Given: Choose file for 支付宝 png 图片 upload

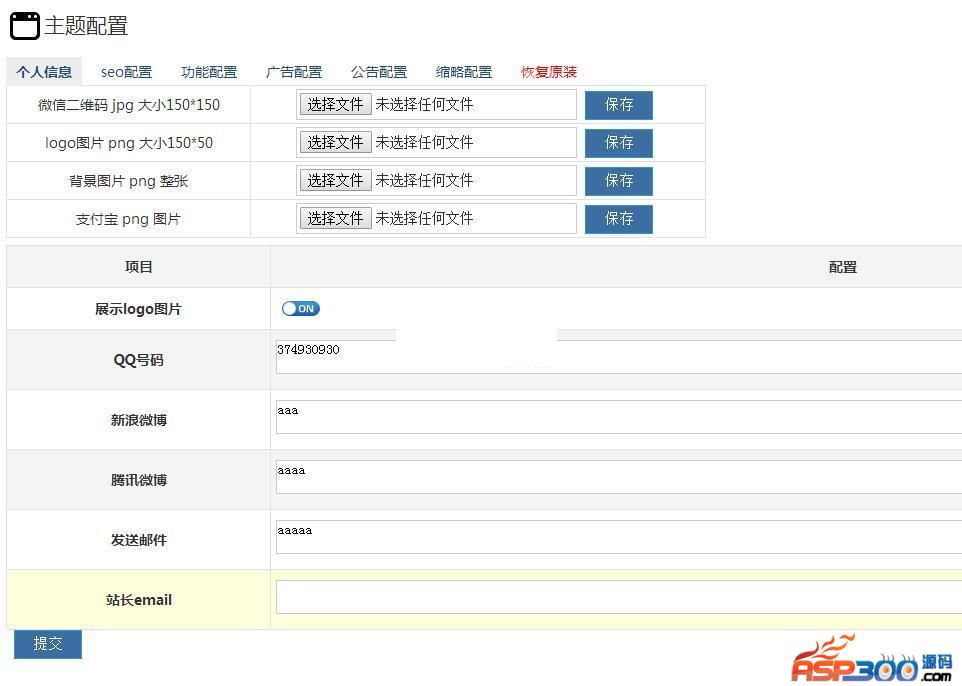Looking at the screenshot, I should pos(335,218).
